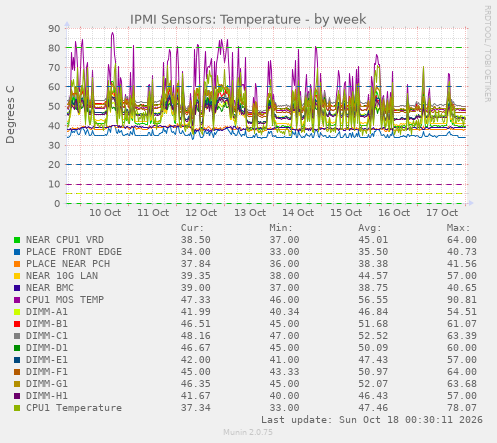Click the DIMM-D1 dark green swatch
Viewport: 497px width, 443px height.
coord(17,348)
